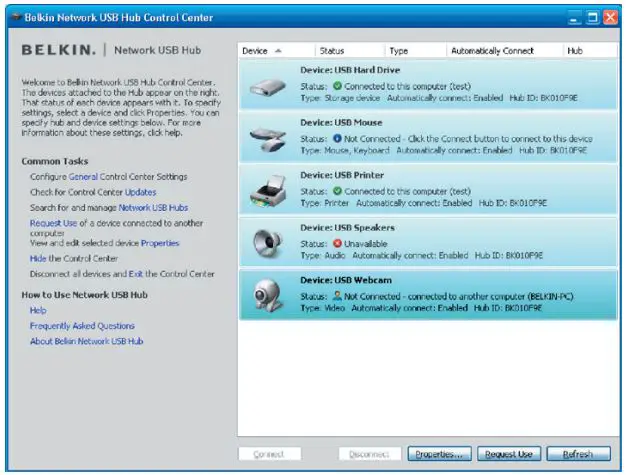Sort by the Type column header
This screenshot has height=475, width=626.
tap(416, 51)
